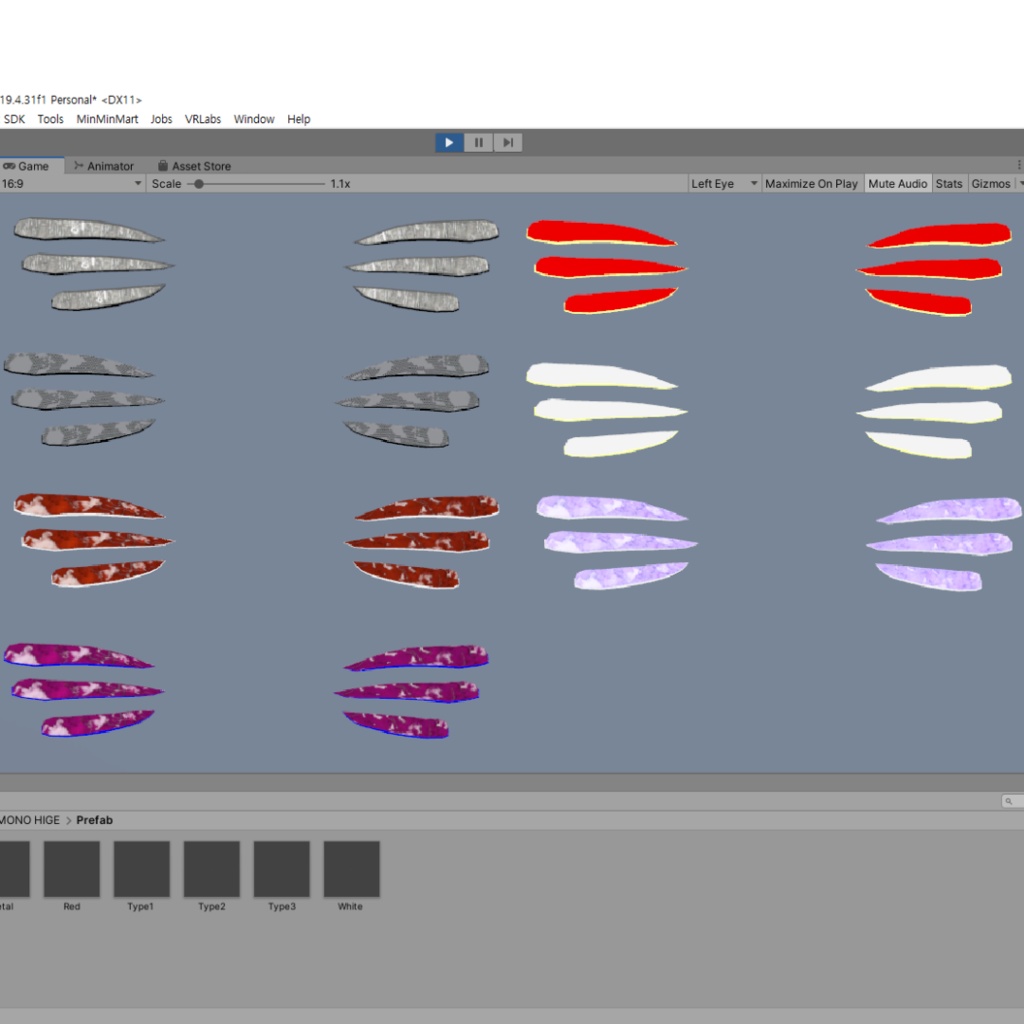Click the 1.1x scale value
The image size is (1024, 1024).
(x=340, y=184)
